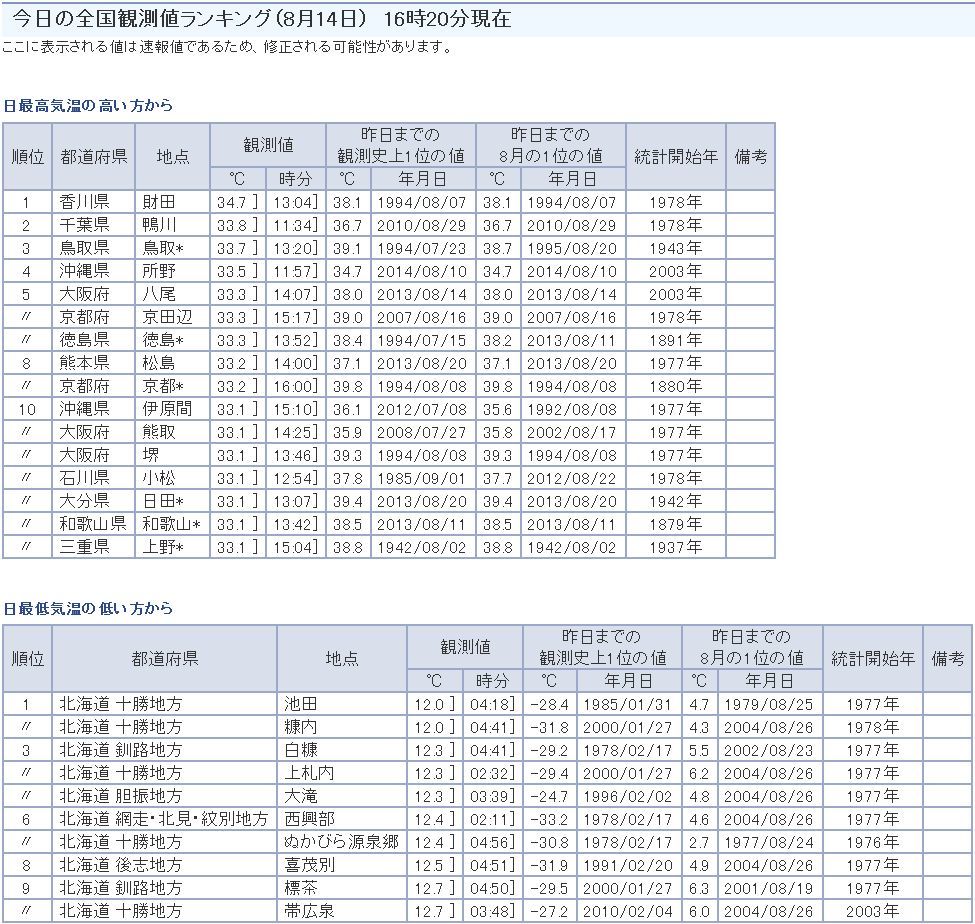The image size is (975, 924).
Task: Click the 日最低気温の低い方から section heading
Action: click(x=88, y=608)
